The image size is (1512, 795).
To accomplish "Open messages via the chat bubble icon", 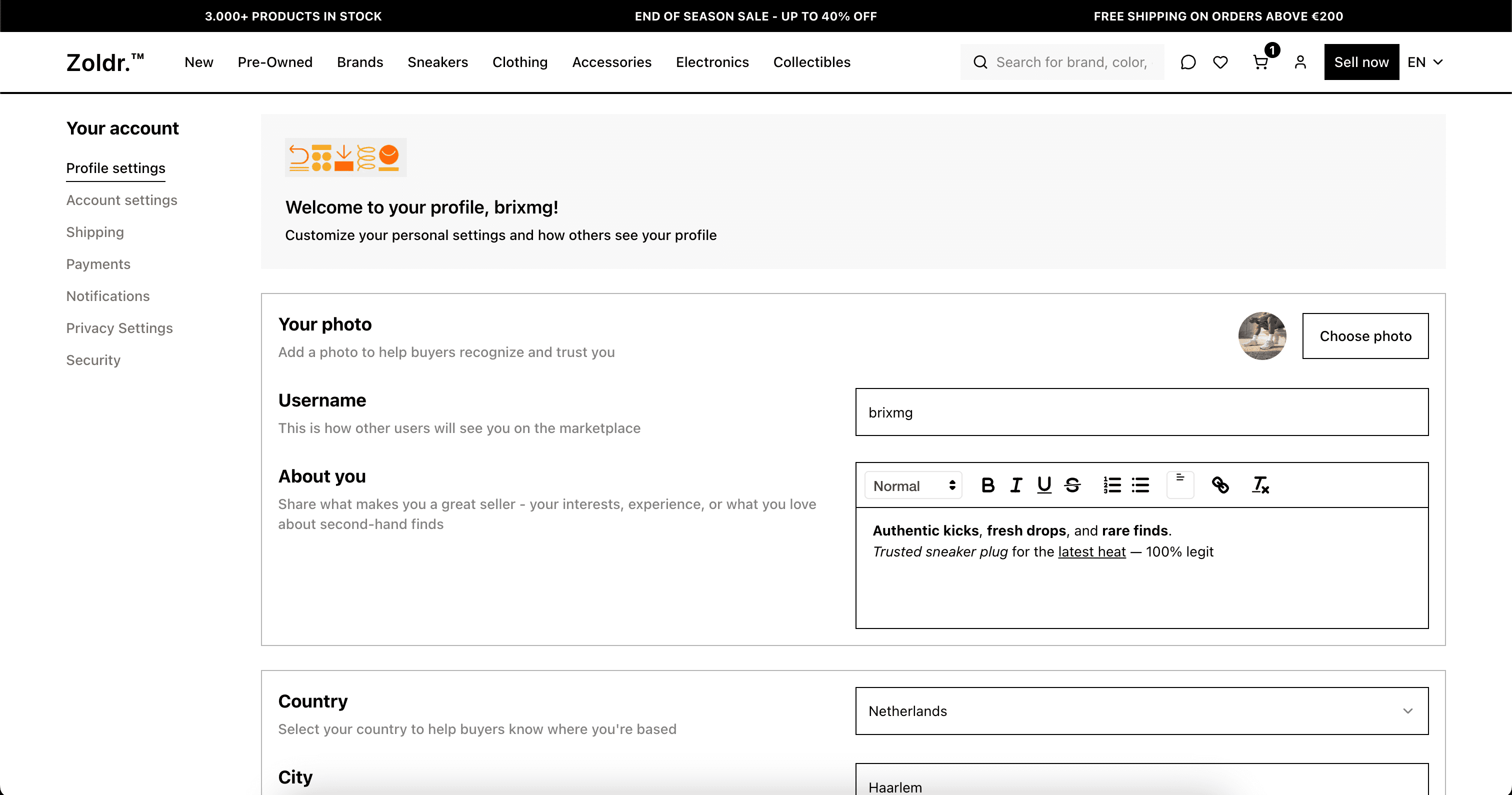I will (x=1188, y=62).
